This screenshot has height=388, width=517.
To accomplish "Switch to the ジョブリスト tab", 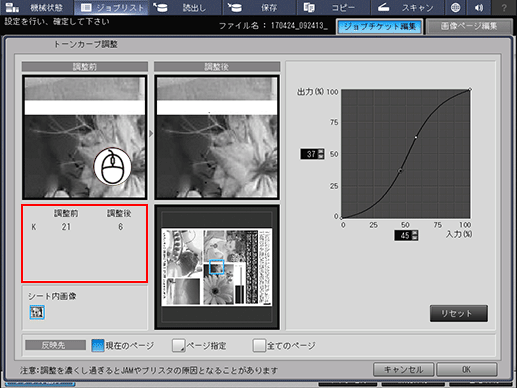I will tap(111, 7).
